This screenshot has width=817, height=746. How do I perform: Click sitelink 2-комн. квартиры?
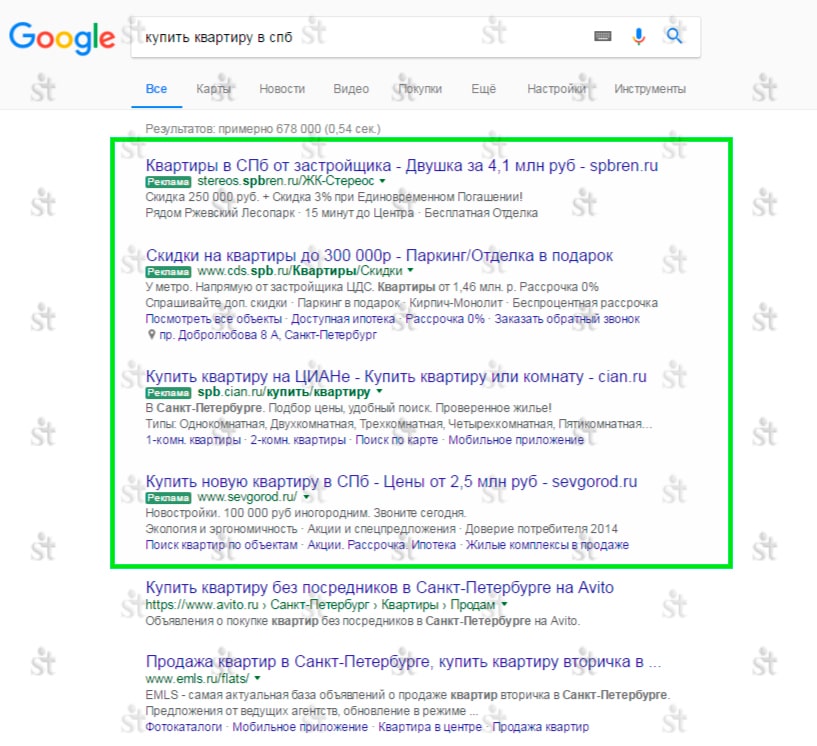[298, 440]
